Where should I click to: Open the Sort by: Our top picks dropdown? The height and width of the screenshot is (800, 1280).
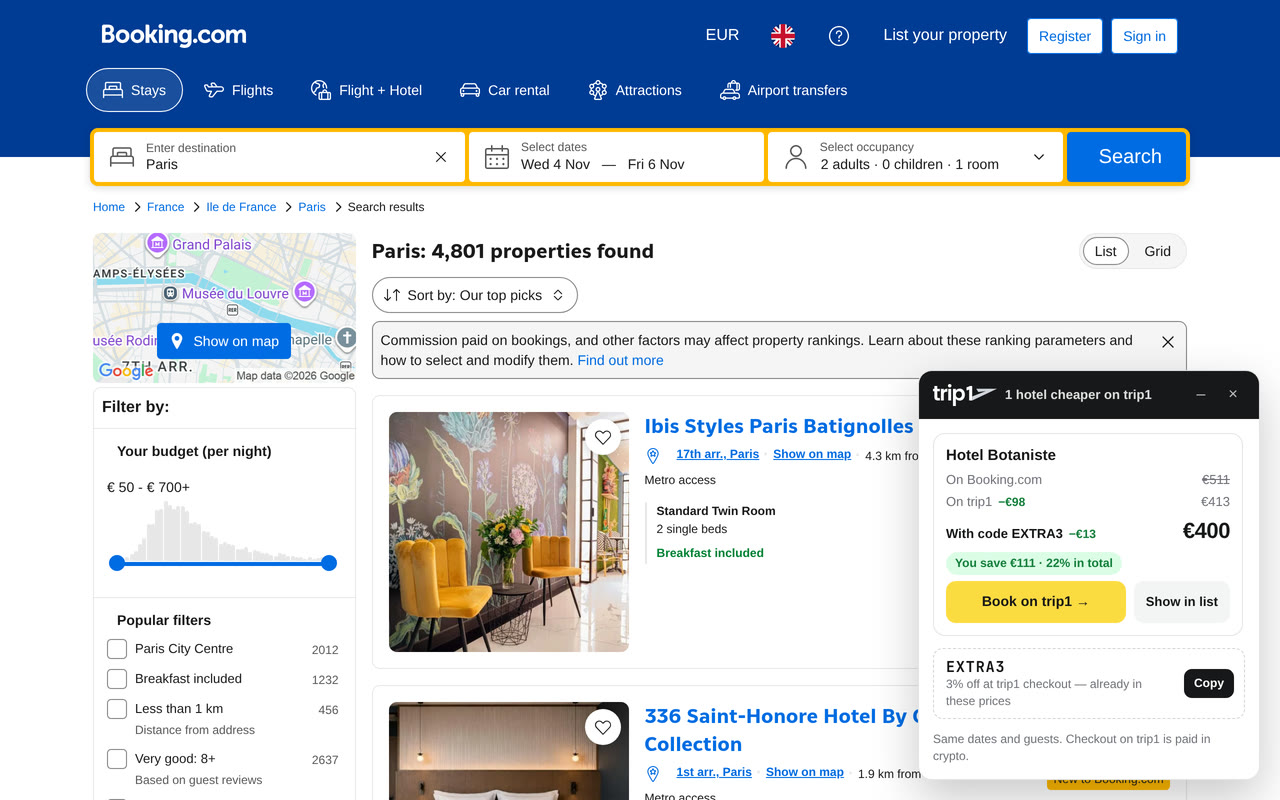pos(475,295)
